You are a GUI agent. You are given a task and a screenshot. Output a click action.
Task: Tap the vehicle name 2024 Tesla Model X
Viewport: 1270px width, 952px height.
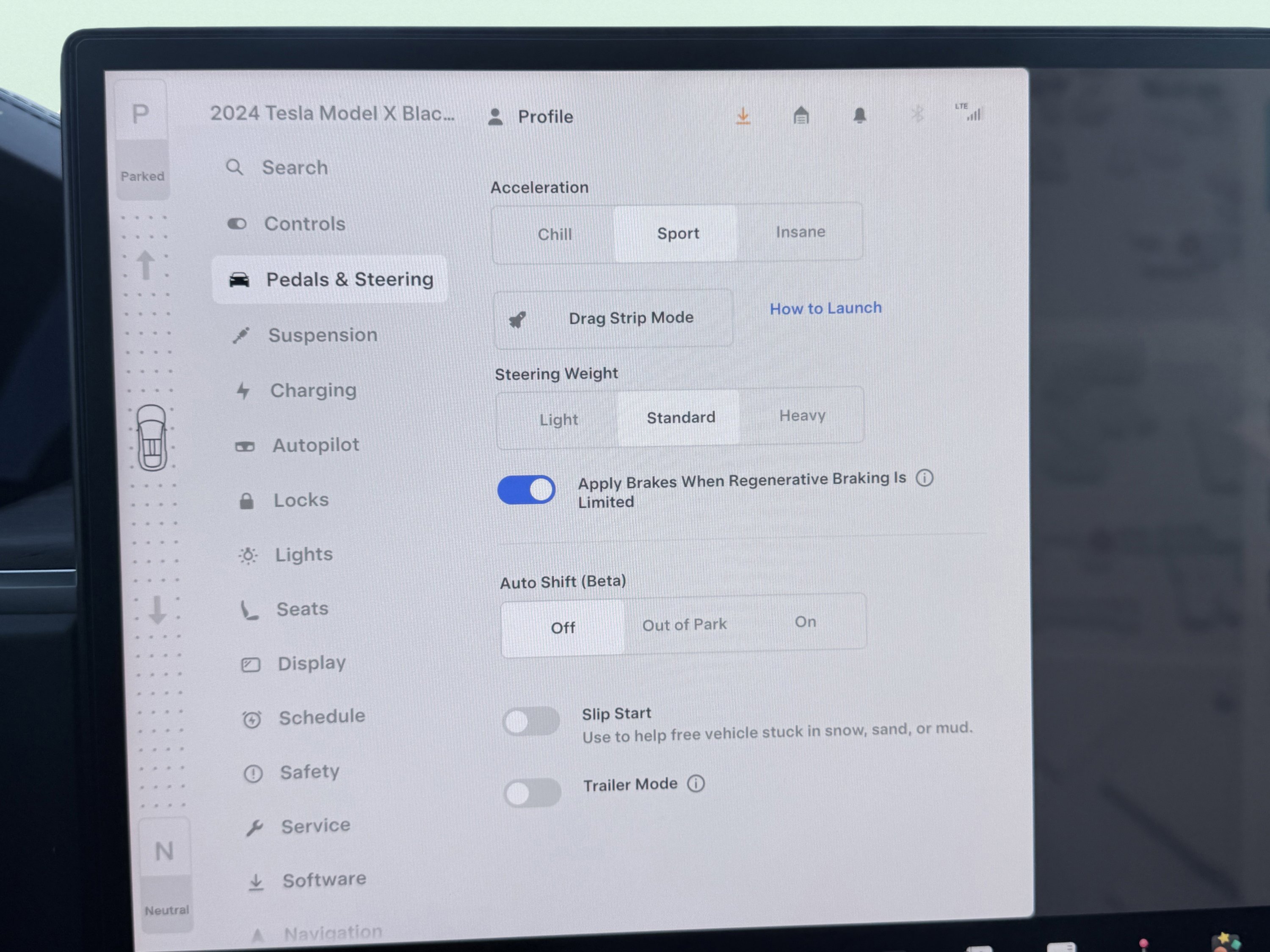332,114
